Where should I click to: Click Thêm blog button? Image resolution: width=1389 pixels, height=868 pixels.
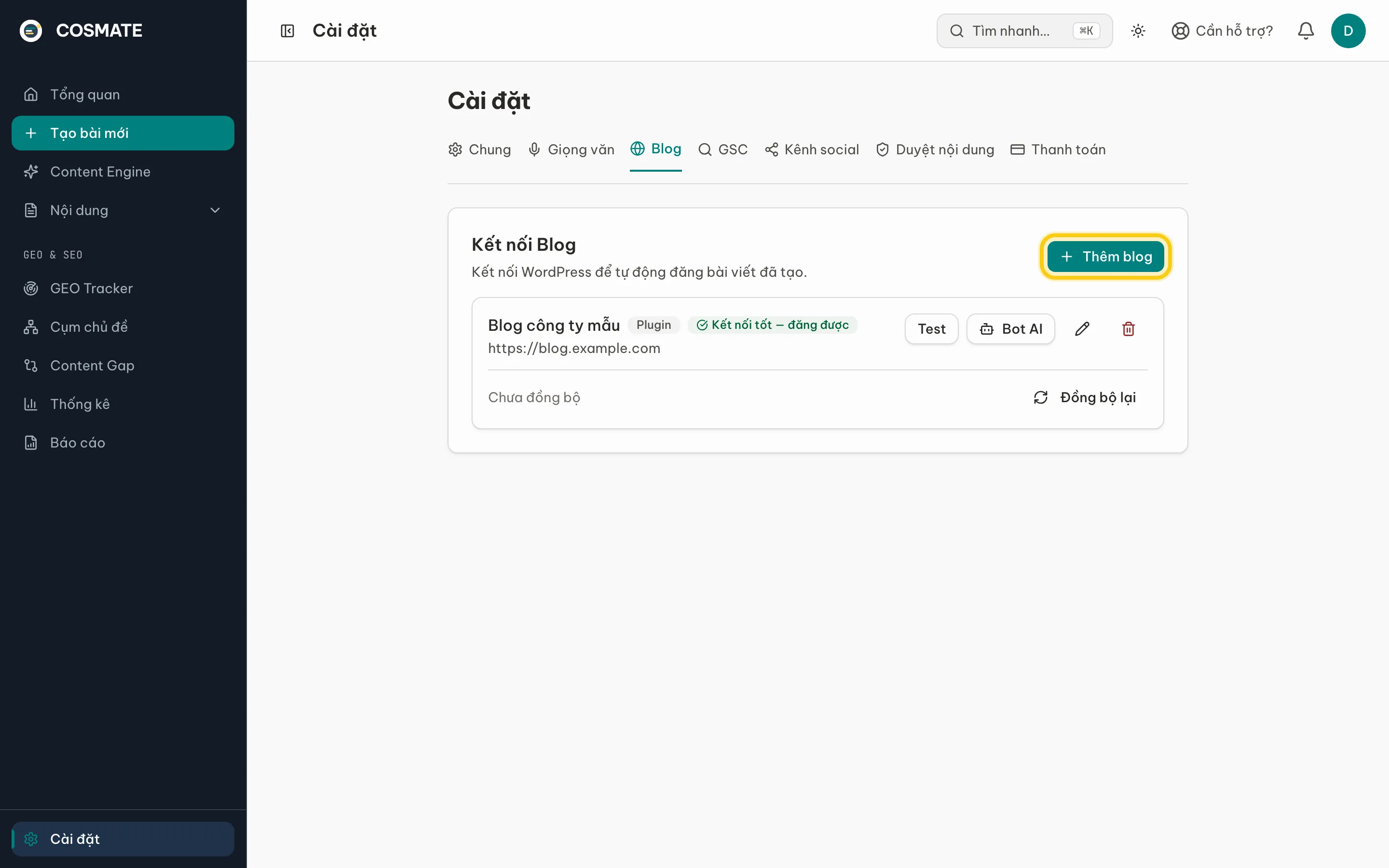(x=1105, y=257)
